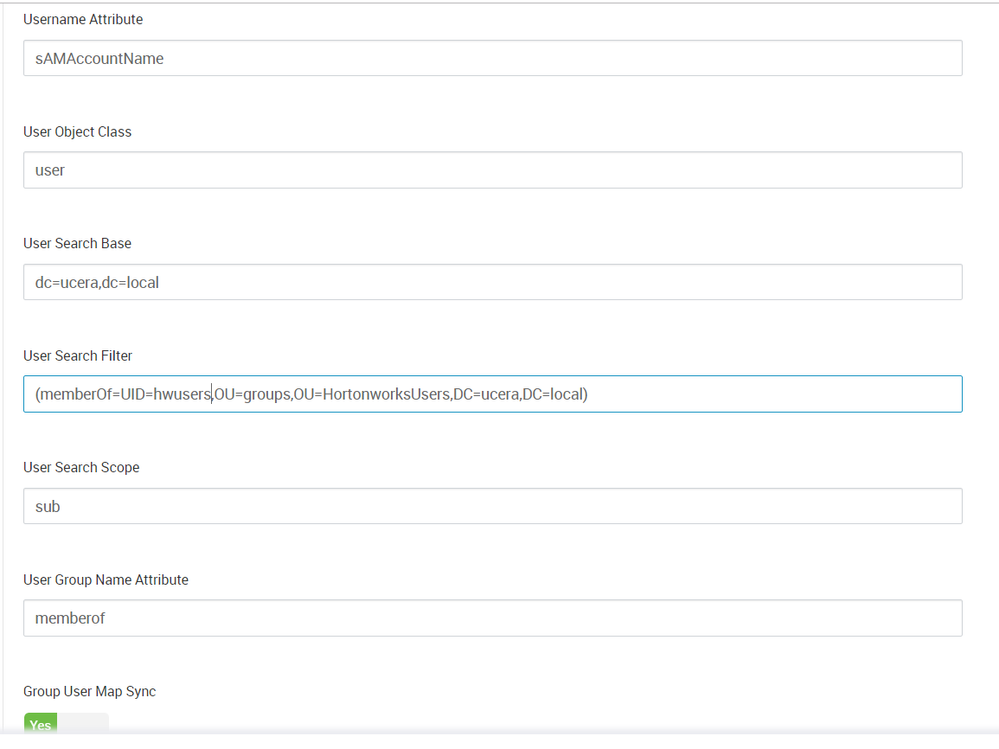Click into the User Object Class field
This screenshot has width=999, height=749.
(x=492, y=170)
